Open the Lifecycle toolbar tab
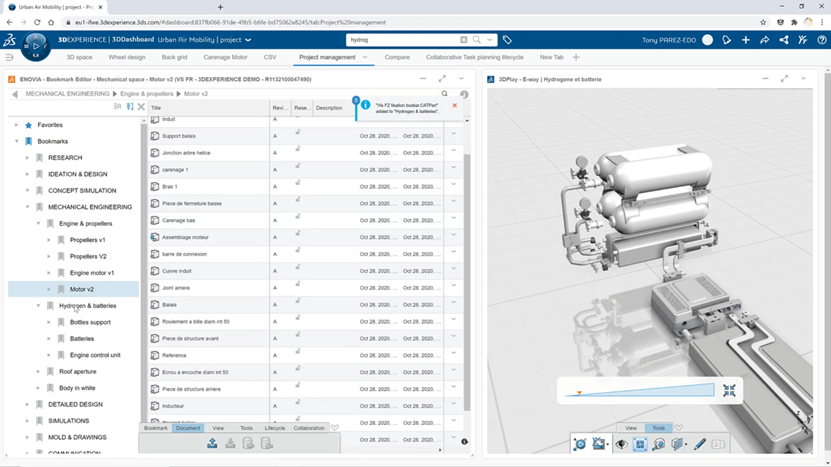 tap(275, 428)
